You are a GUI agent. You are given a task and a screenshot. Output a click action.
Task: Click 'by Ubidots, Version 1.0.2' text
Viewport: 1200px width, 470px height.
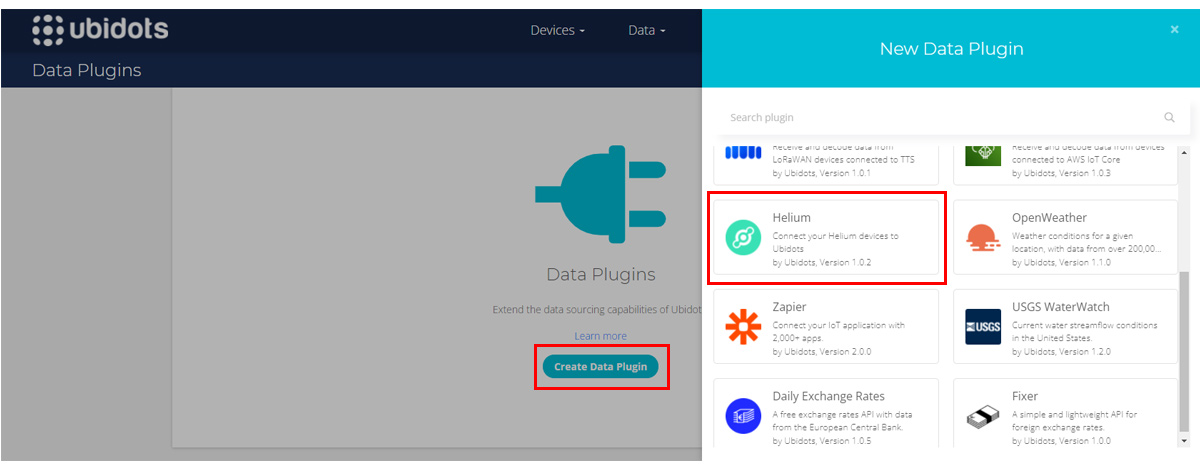(822, 263)
